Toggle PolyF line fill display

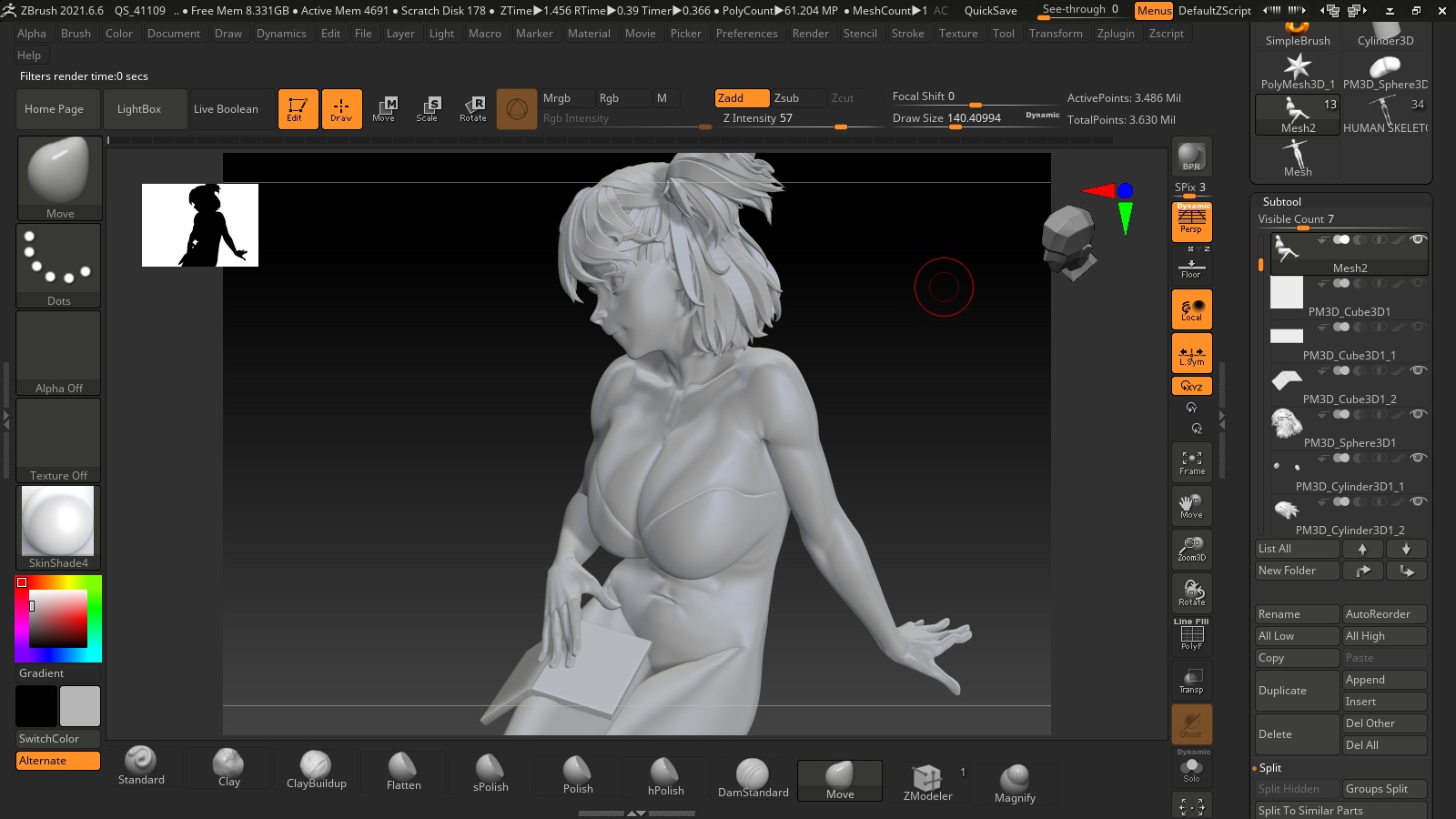[x=1191, y=635]
